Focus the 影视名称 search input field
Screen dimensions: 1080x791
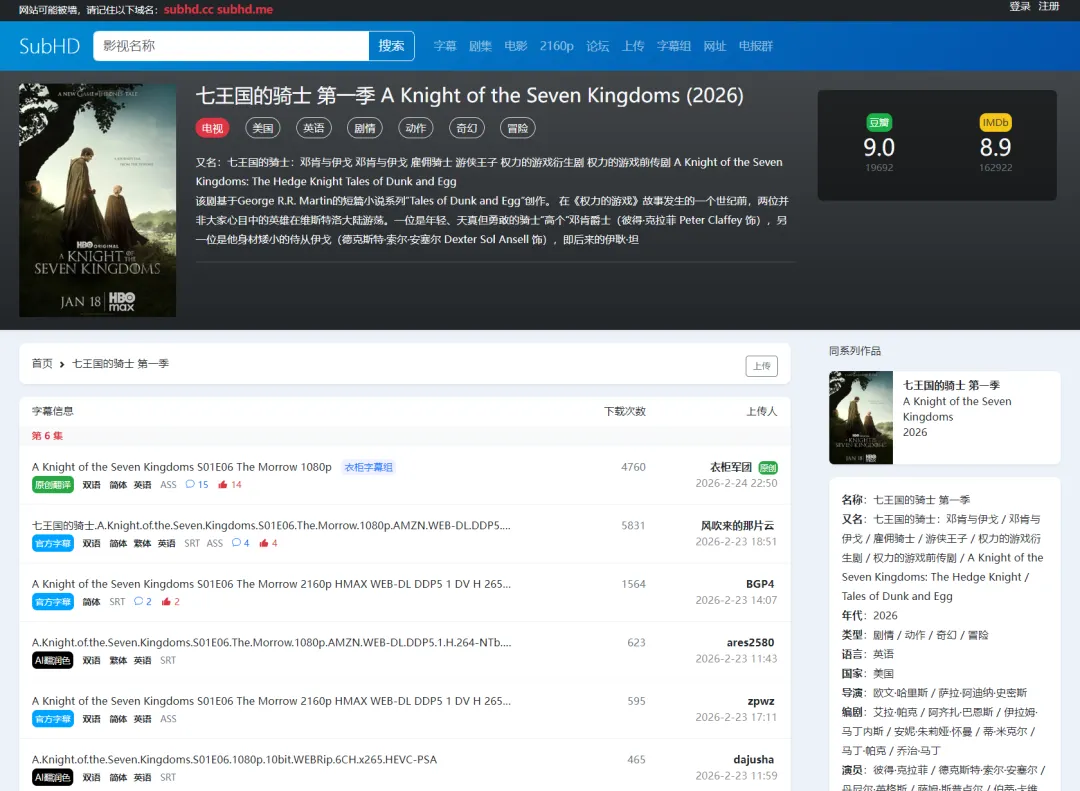231,46
